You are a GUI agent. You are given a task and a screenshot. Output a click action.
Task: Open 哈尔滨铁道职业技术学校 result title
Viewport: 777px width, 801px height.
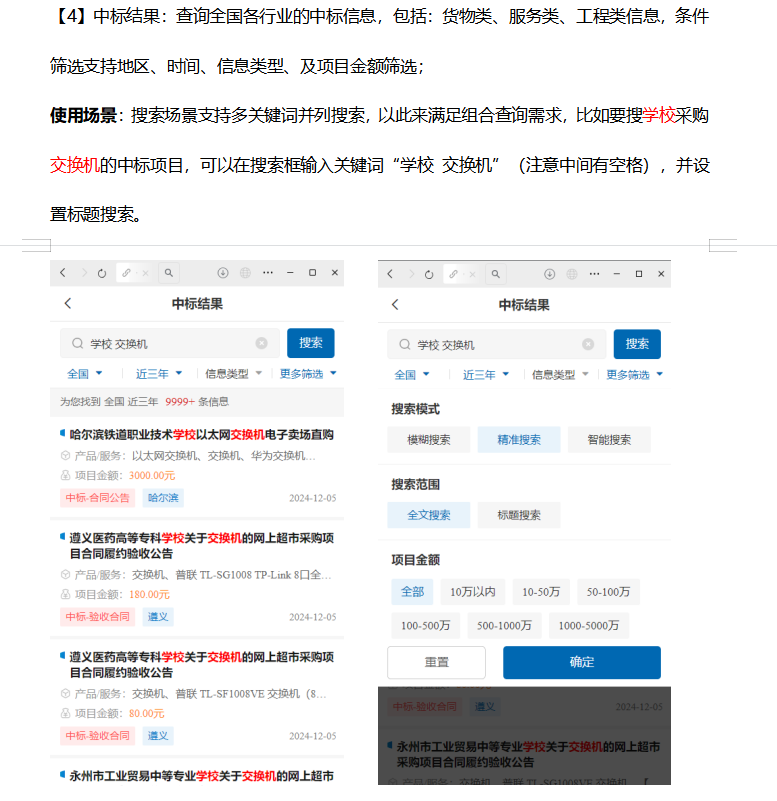click(201, 435)
